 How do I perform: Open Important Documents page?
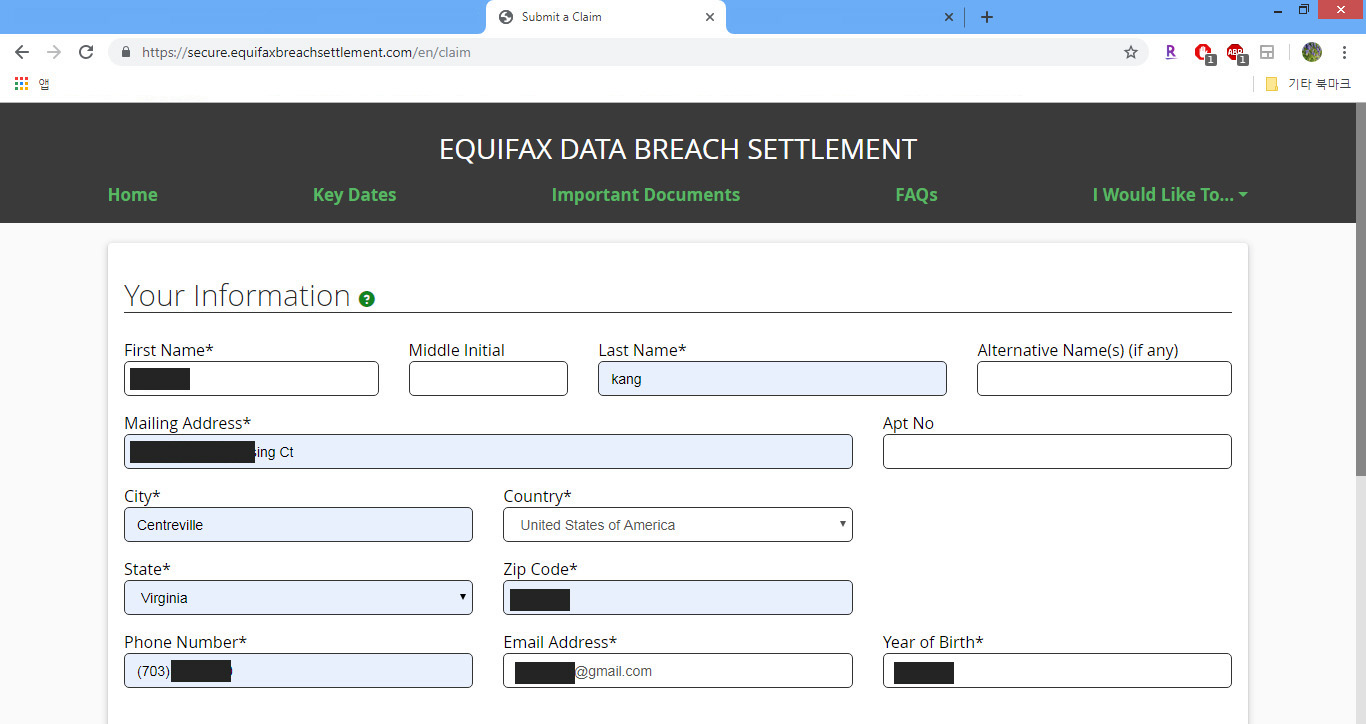tap(646, 195)
